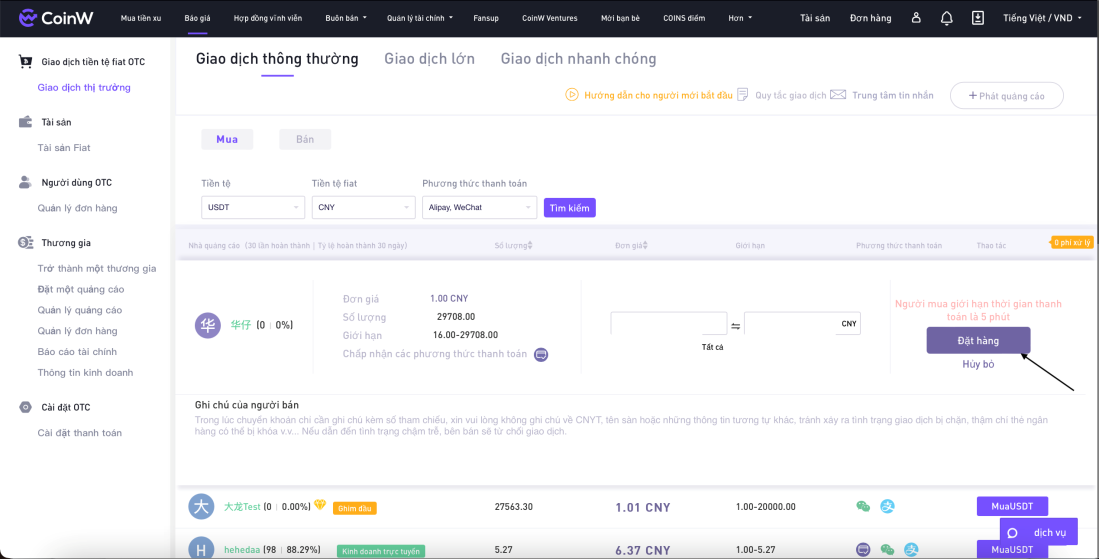Open Quản lý quảng cáo in sidebar

coord(80,310)
